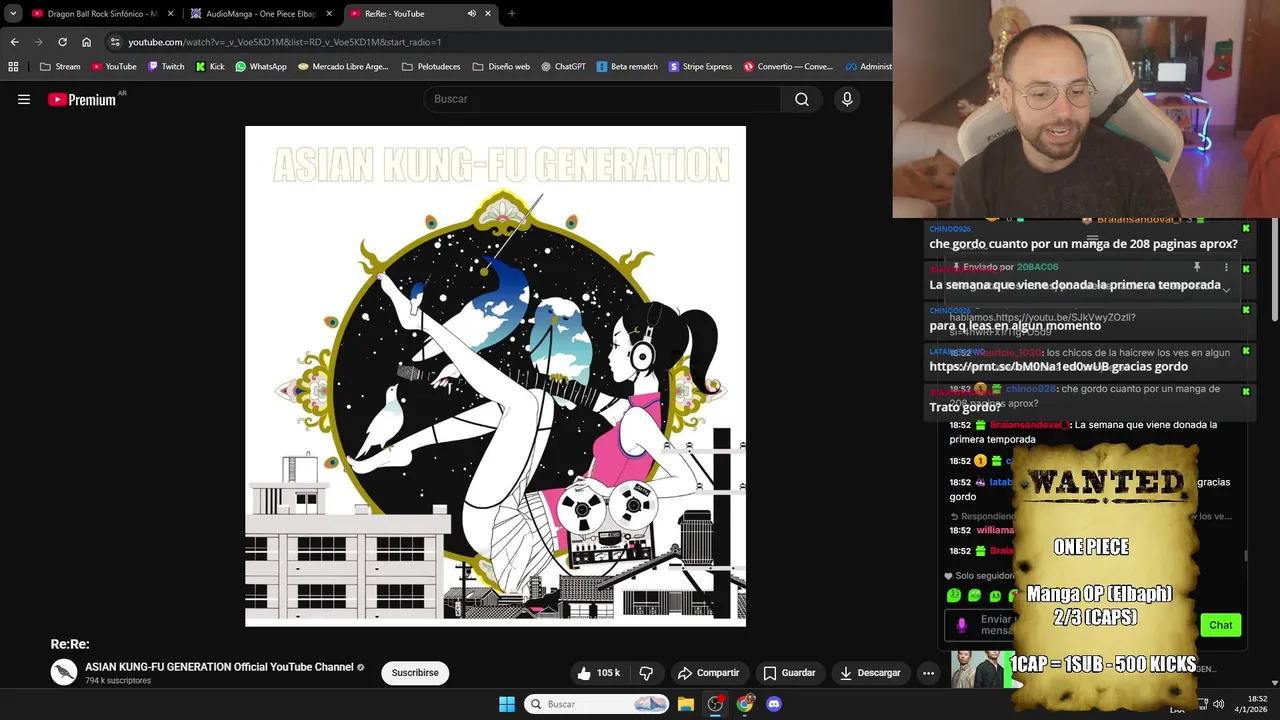Open ASIAN KUNG-FU GENERATION Official YouTube Channel link

219,667
